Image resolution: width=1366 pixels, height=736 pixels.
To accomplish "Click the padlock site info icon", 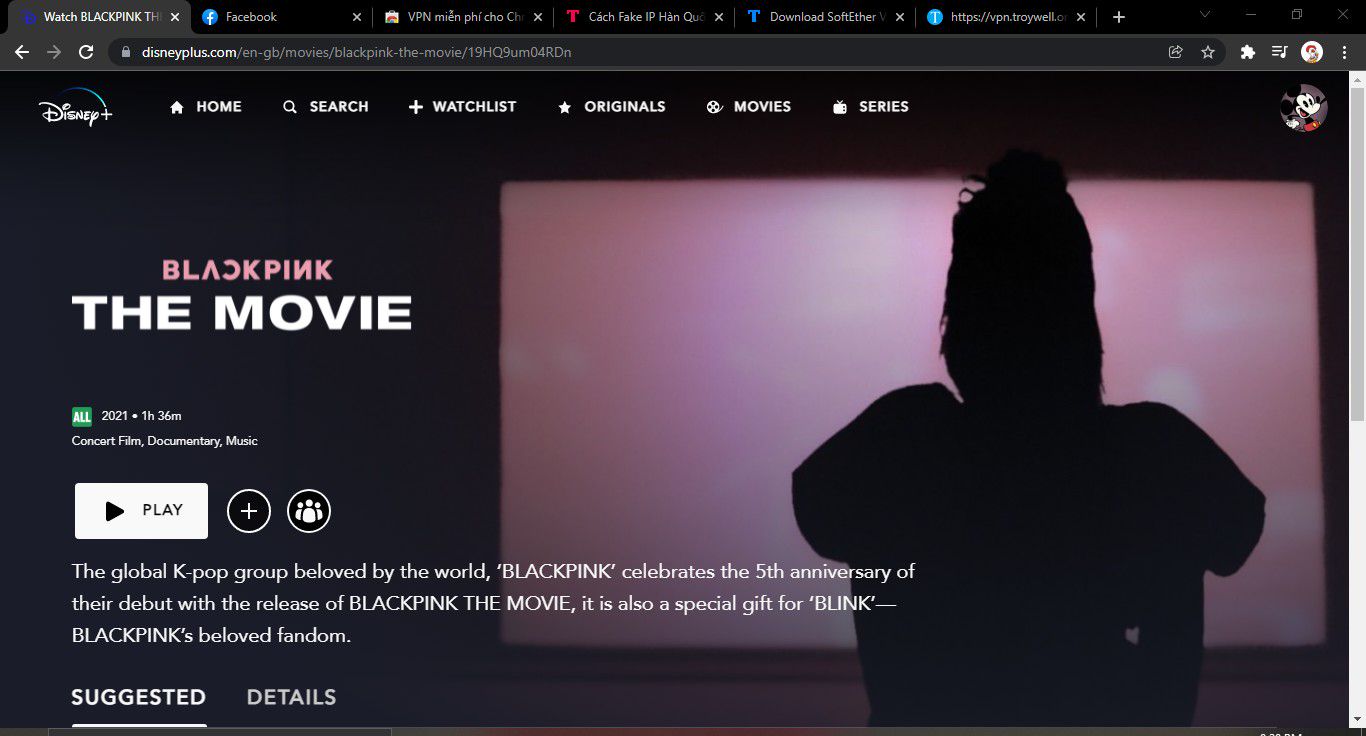I will point(126,52).
